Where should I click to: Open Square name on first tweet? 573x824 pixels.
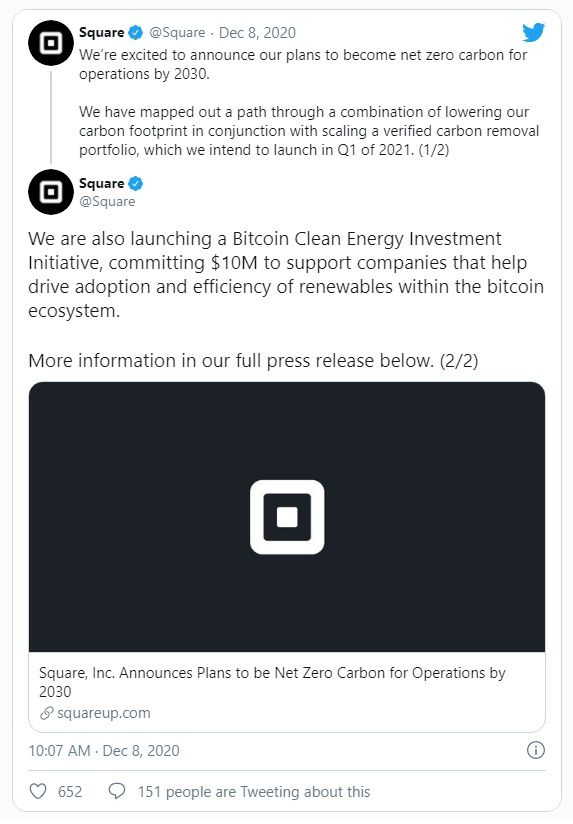tap(101, 33)
